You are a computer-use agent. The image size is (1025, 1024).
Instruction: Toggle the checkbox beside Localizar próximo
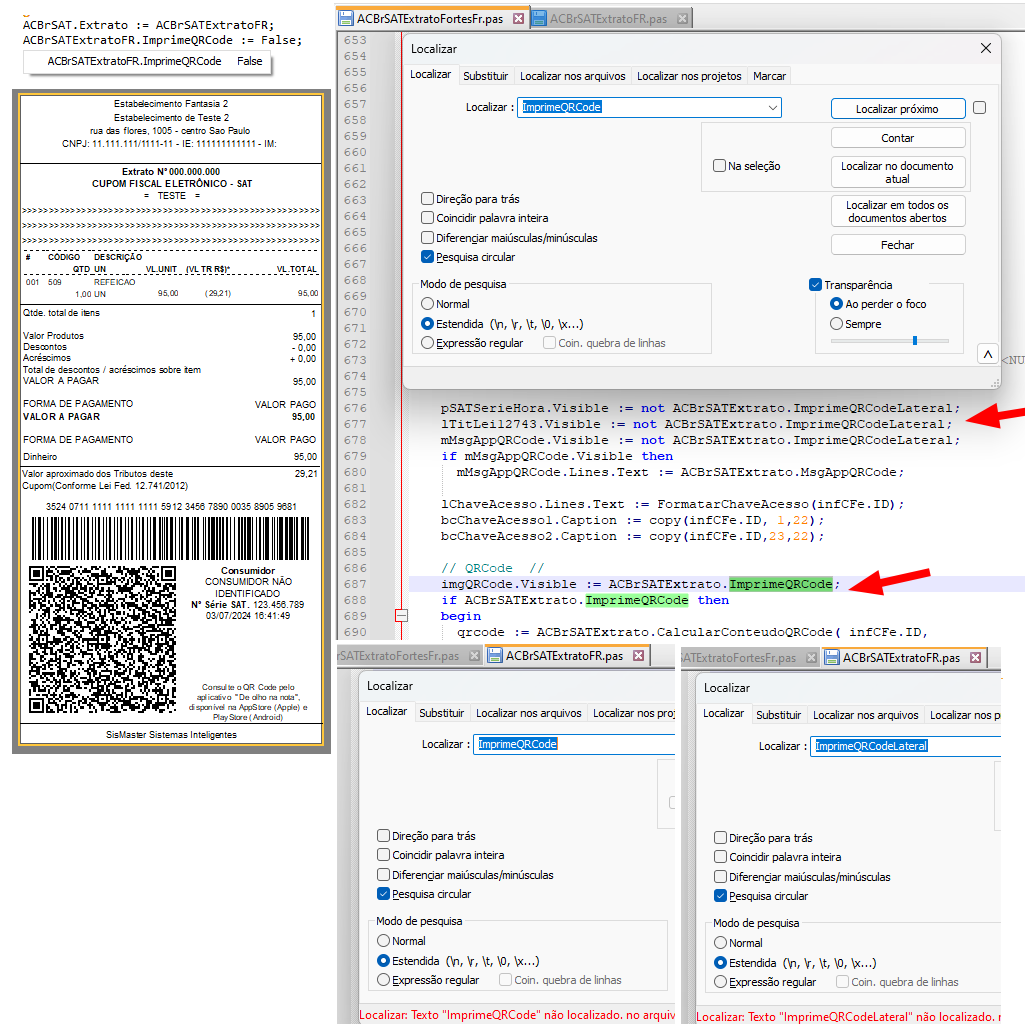click(979, 107)
